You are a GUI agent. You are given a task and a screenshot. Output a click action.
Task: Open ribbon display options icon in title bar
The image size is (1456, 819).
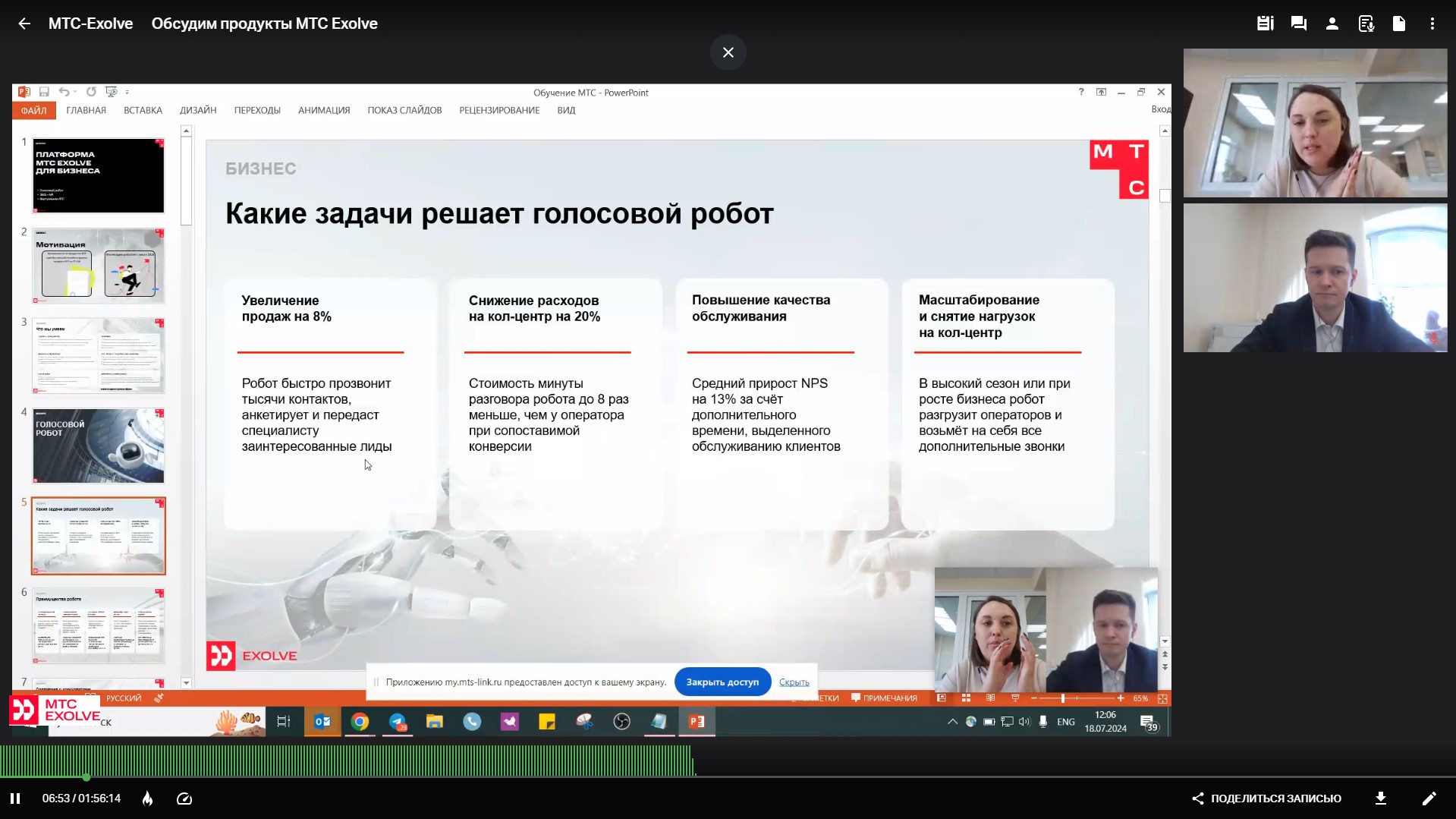1101,92
